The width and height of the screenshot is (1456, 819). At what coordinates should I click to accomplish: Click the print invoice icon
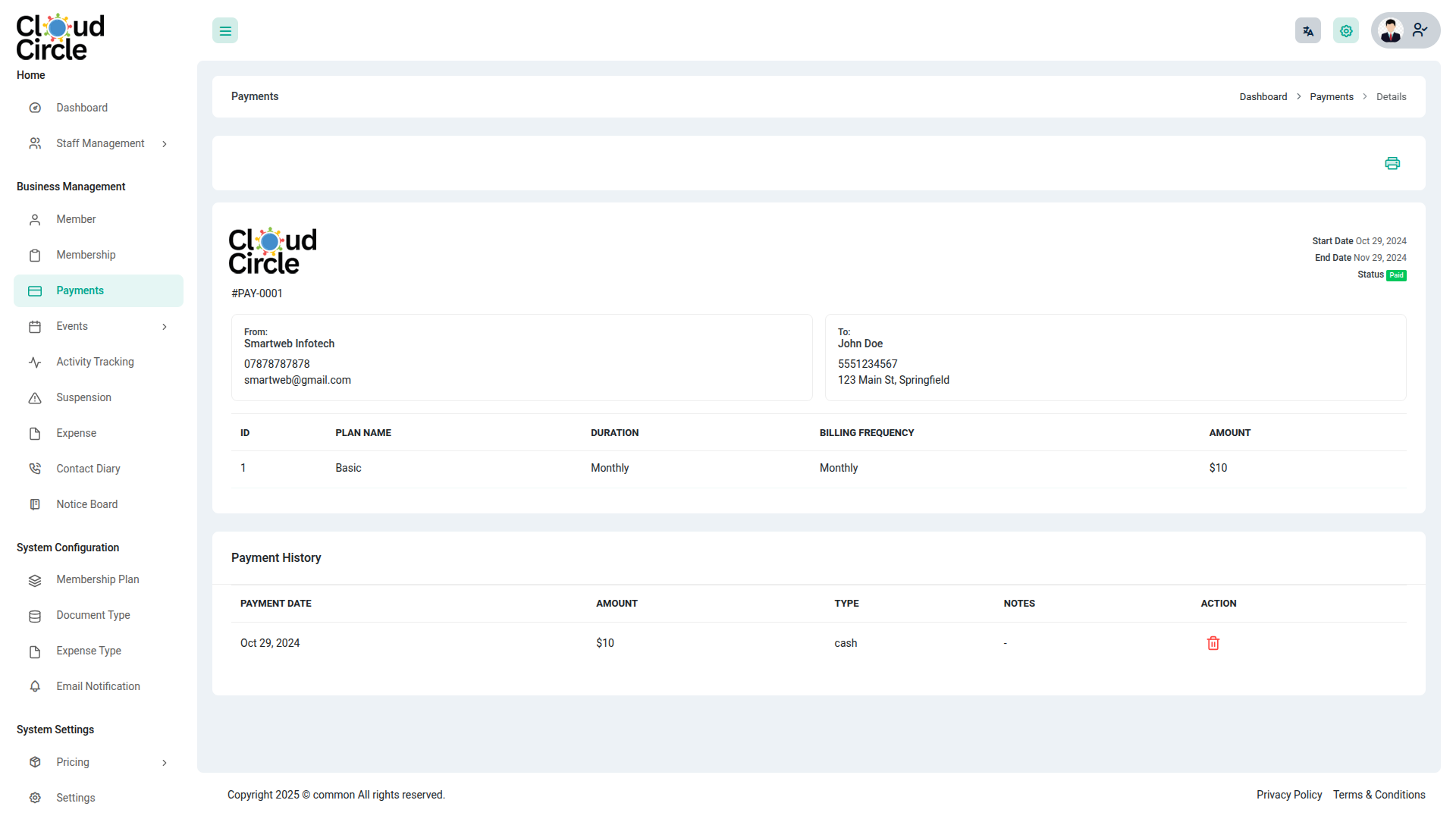pos(1392,163)
